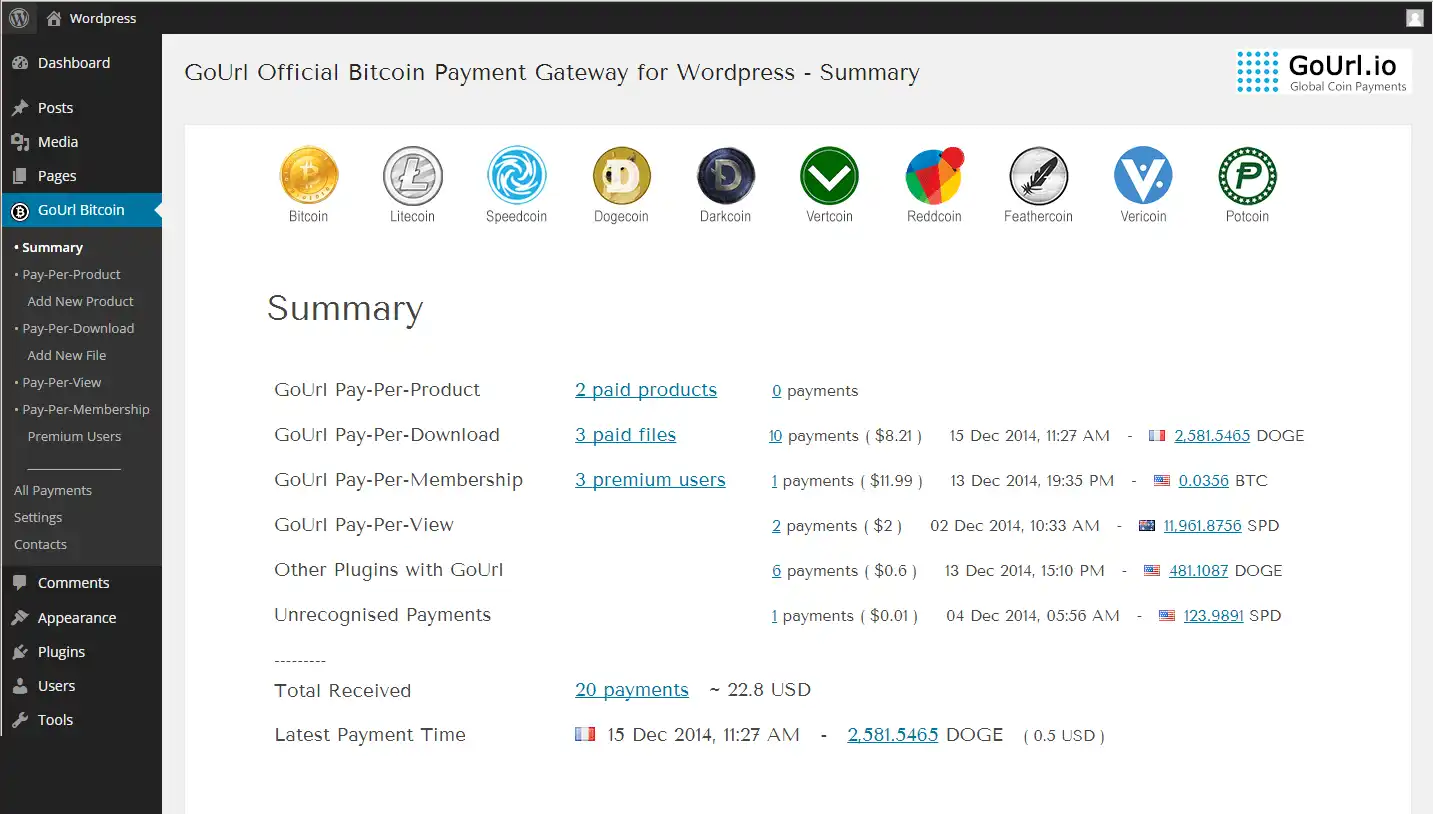Select the GoUrl Bitcoin menu item
This screenshot has width=1433, height=814.
(81, 210)
